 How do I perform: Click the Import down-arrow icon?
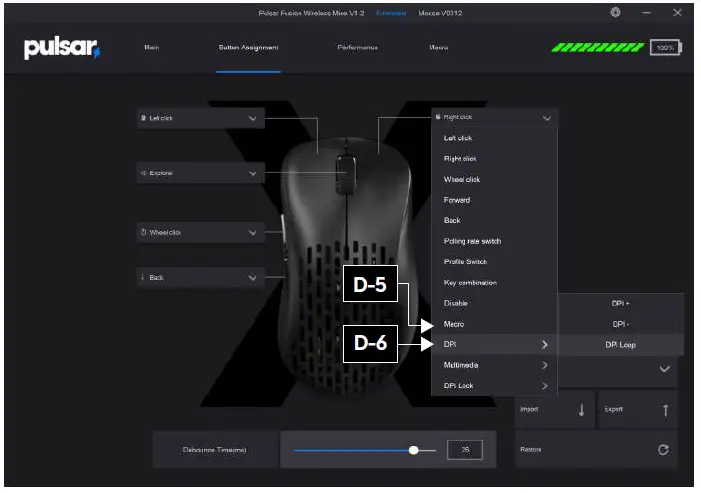581,410
